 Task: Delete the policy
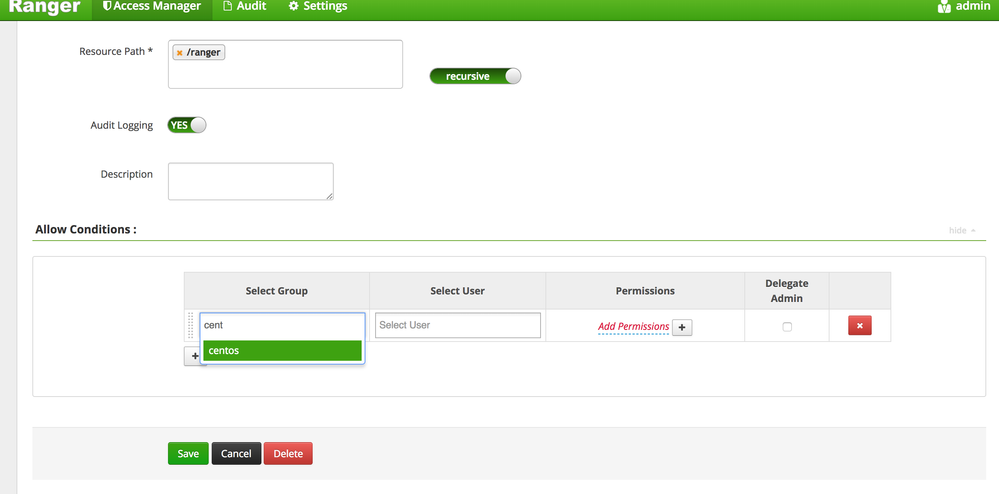288,454
